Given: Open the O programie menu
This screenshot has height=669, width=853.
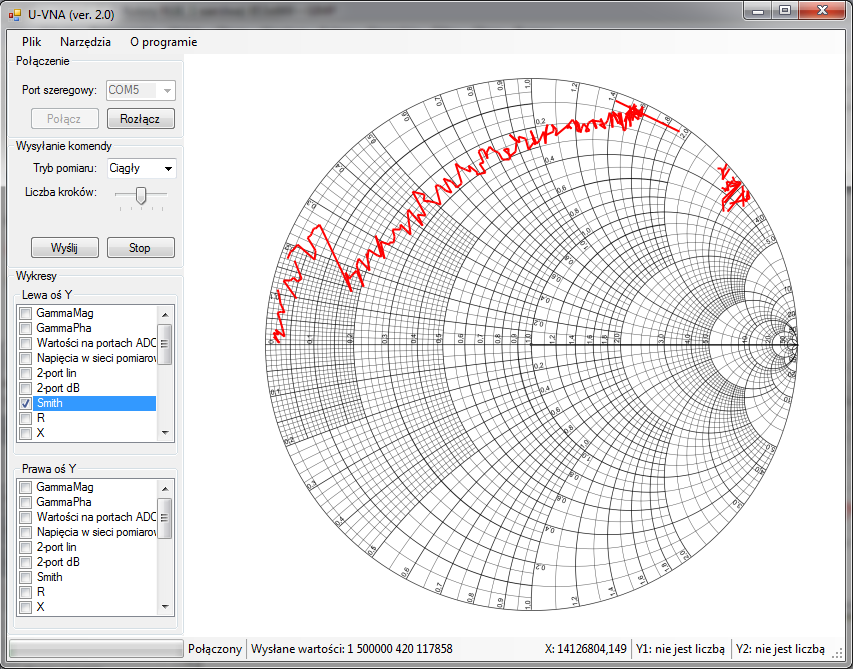Looking at the screenshot, I should [163, 42].
